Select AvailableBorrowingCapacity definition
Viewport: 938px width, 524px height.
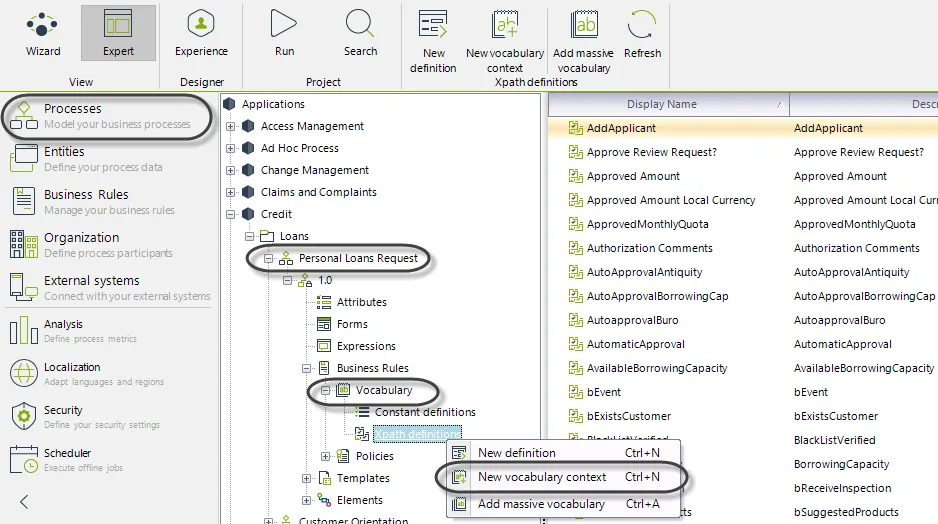coord(657,368)
